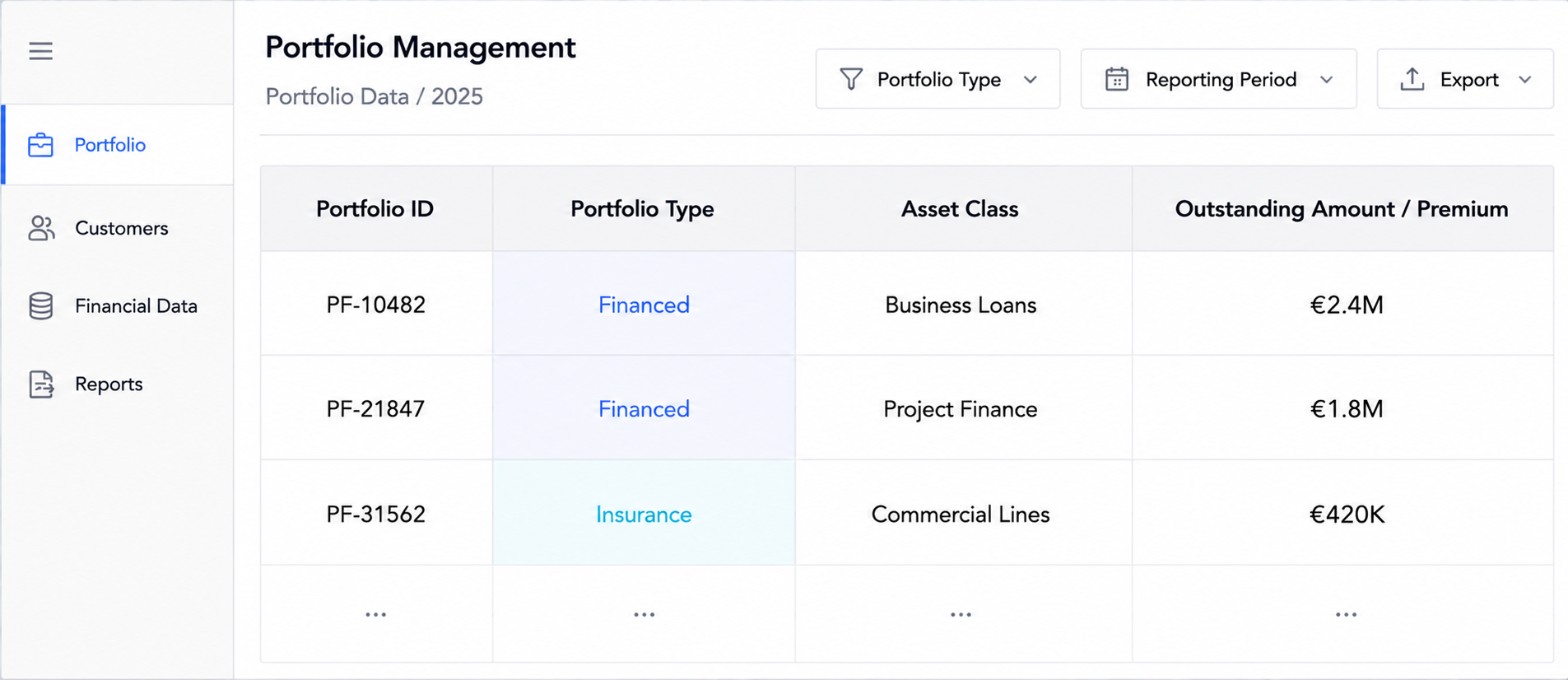Click Insurance link for PF-31562
The image size is (1568, 680).
pyautogui.click(x=644, y=515)
